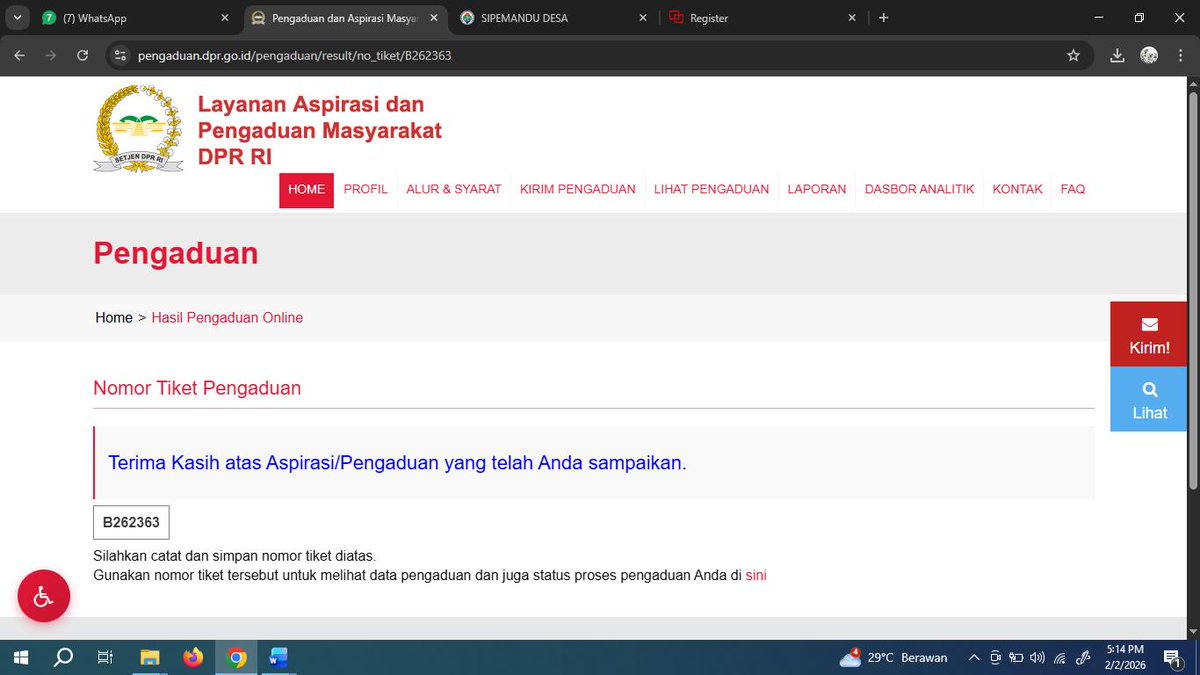This screenshot has height=675, width=1200.
Task: Open taskbar search icon
Action: tap(63, 658)
